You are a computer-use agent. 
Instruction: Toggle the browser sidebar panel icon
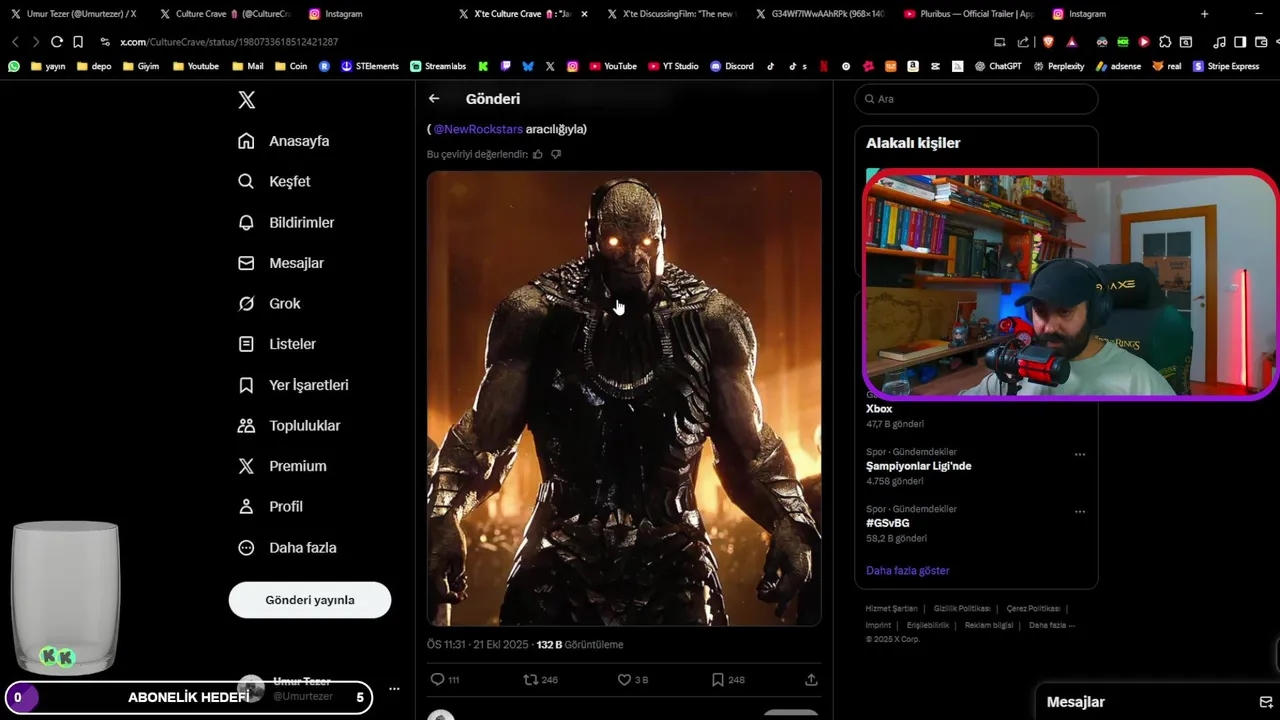click(1240, 42)
